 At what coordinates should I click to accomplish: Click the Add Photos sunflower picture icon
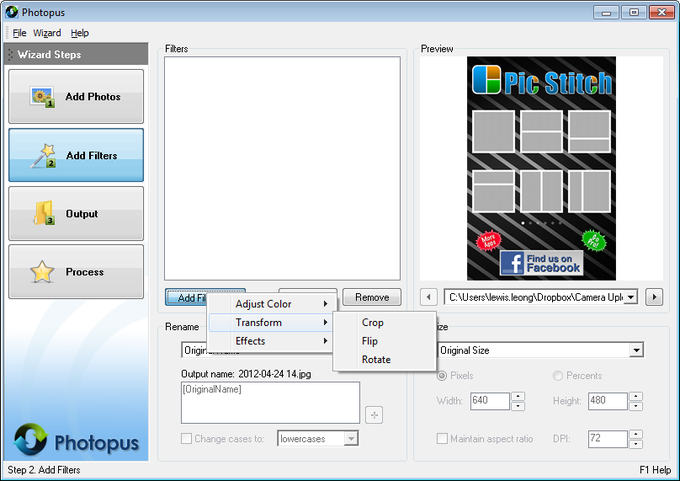42,97
